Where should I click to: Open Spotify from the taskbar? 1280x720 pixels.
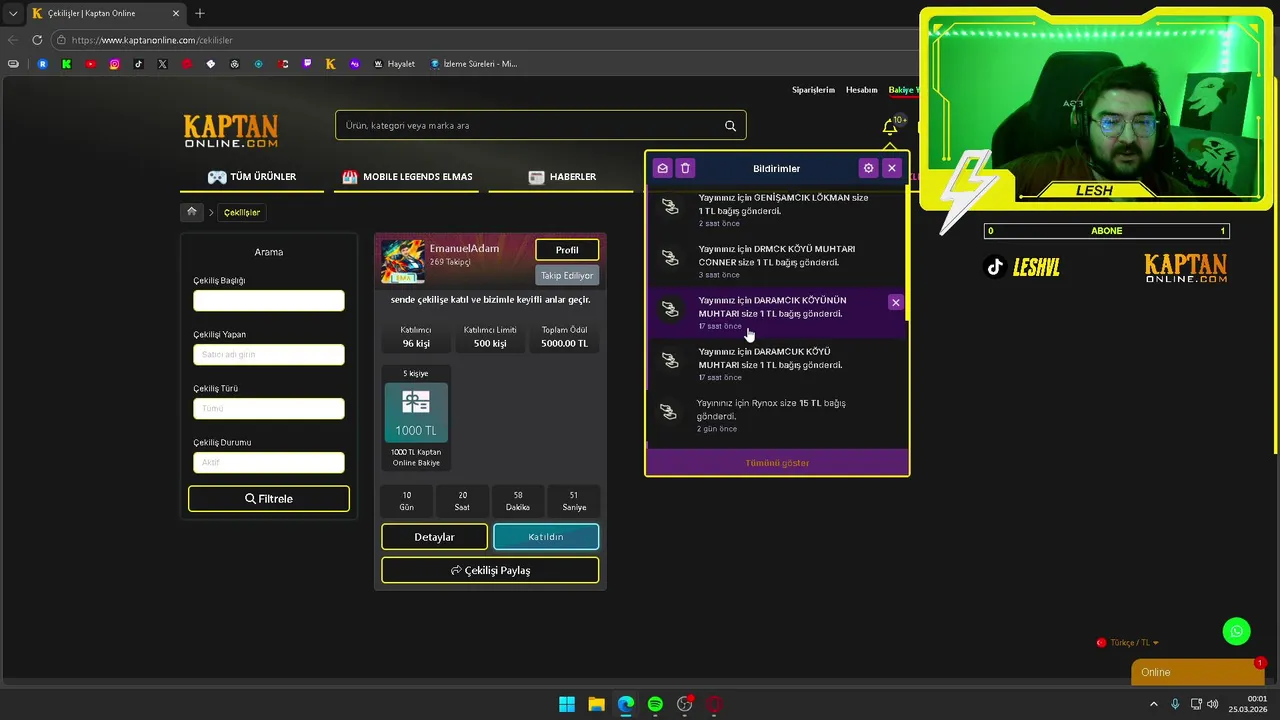[655, 704]
